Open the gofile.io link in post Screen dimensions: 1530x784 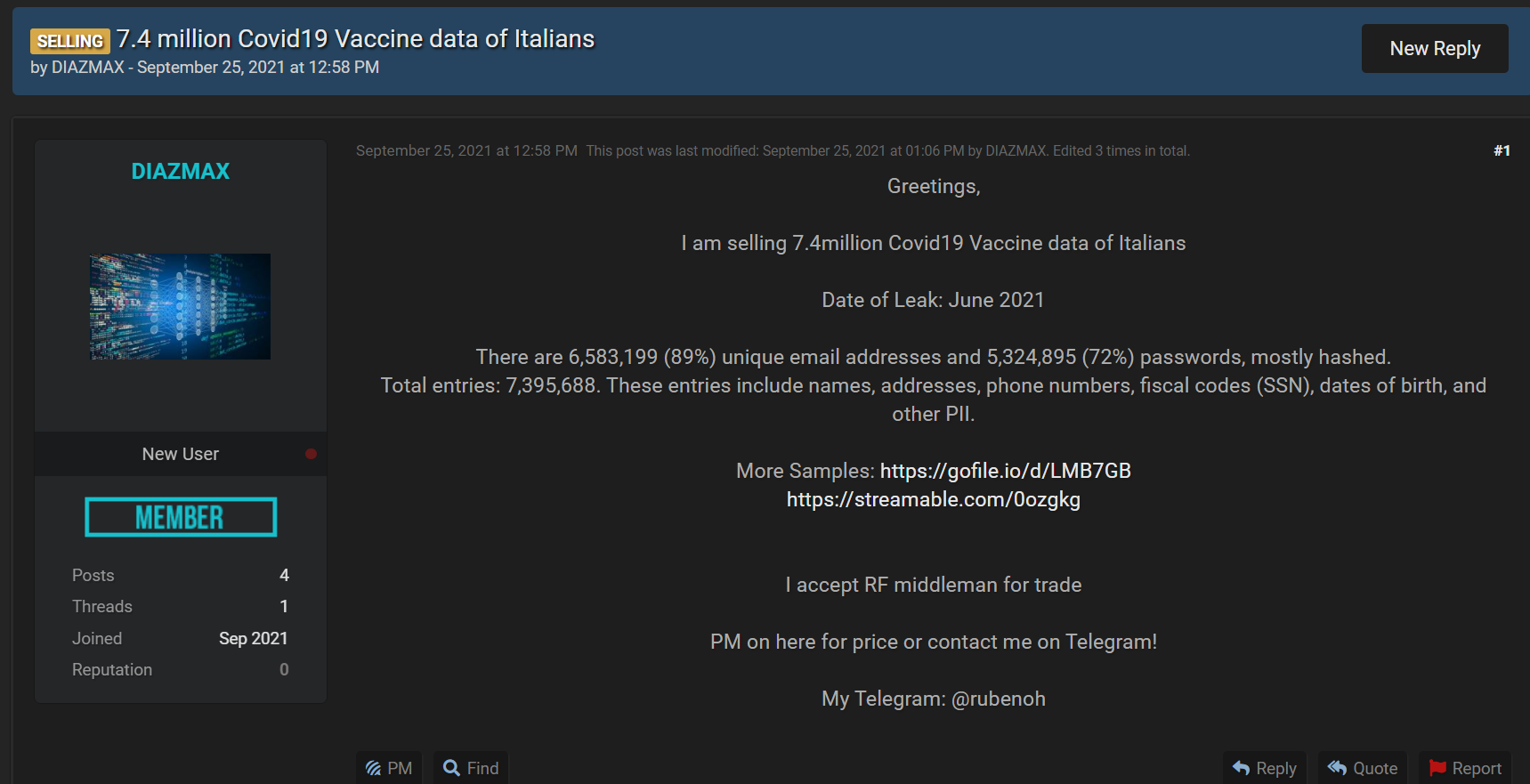point(1005,471)
